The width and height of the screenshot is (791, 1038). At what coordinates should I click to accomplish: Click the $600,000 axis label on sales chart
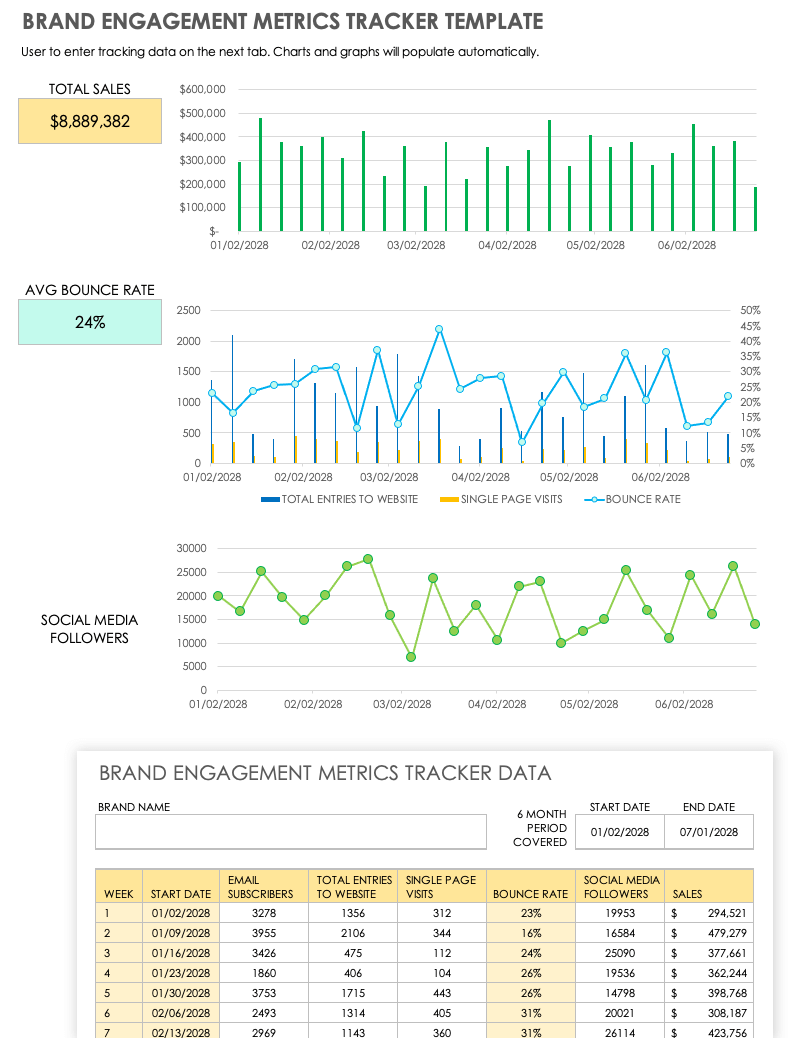pyautogui.click(x=203, y=89)
